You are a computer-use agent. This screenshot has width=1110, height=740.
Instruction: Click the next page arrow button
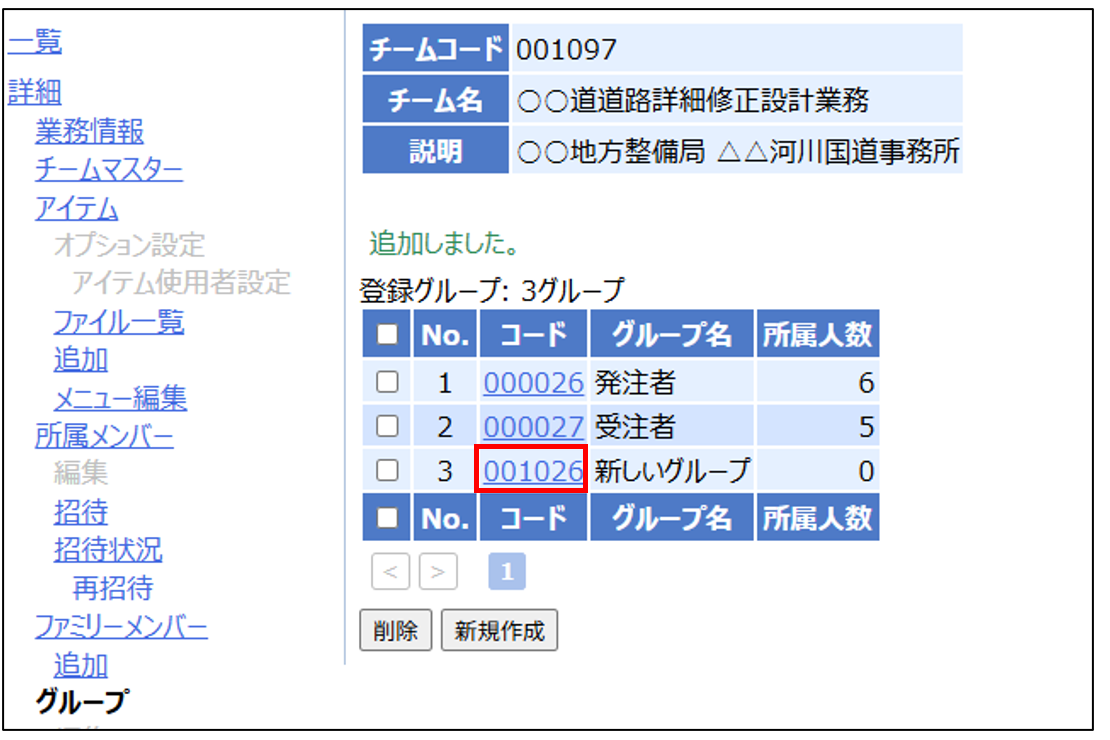click(x=437, y=572)
